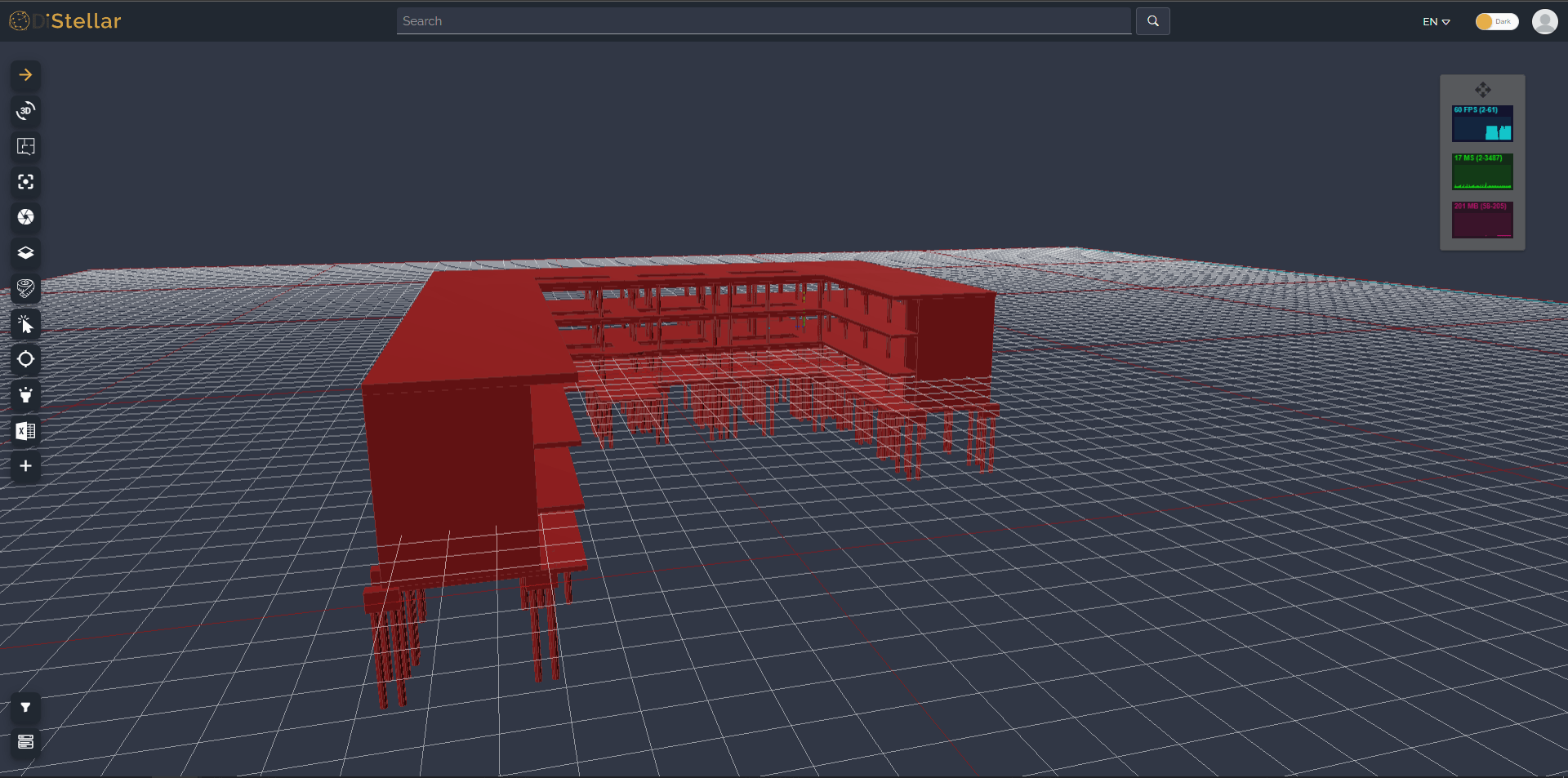
Task: Open the bottom data table panel
Action: pos(25,742)
